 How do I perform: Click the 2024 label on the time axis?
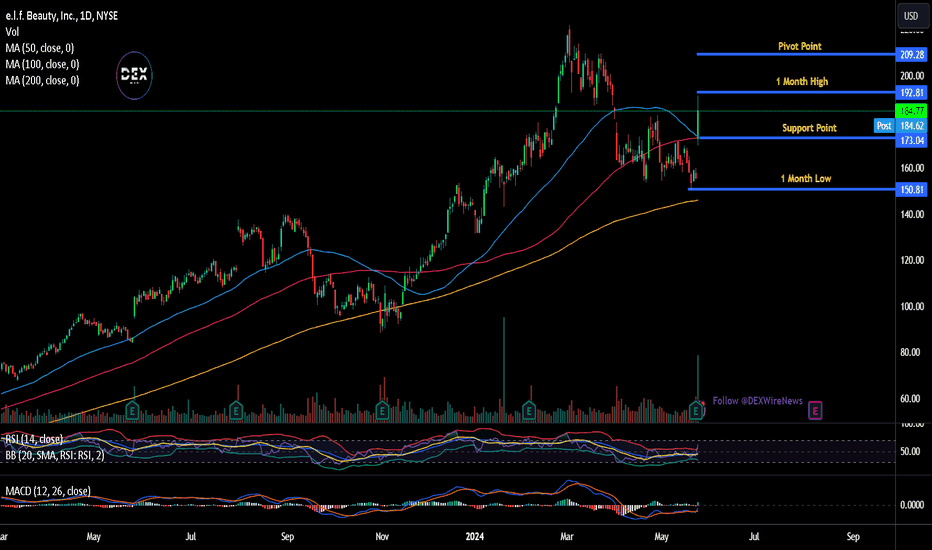tap(474, 536)
